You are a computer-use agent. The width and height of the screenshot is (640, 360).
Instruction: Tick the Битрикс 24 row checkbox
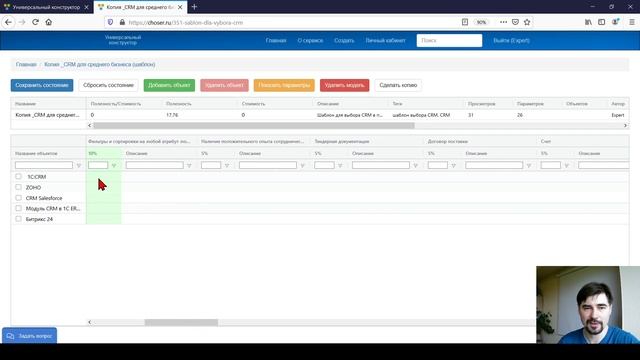click(x=18, y=219)
